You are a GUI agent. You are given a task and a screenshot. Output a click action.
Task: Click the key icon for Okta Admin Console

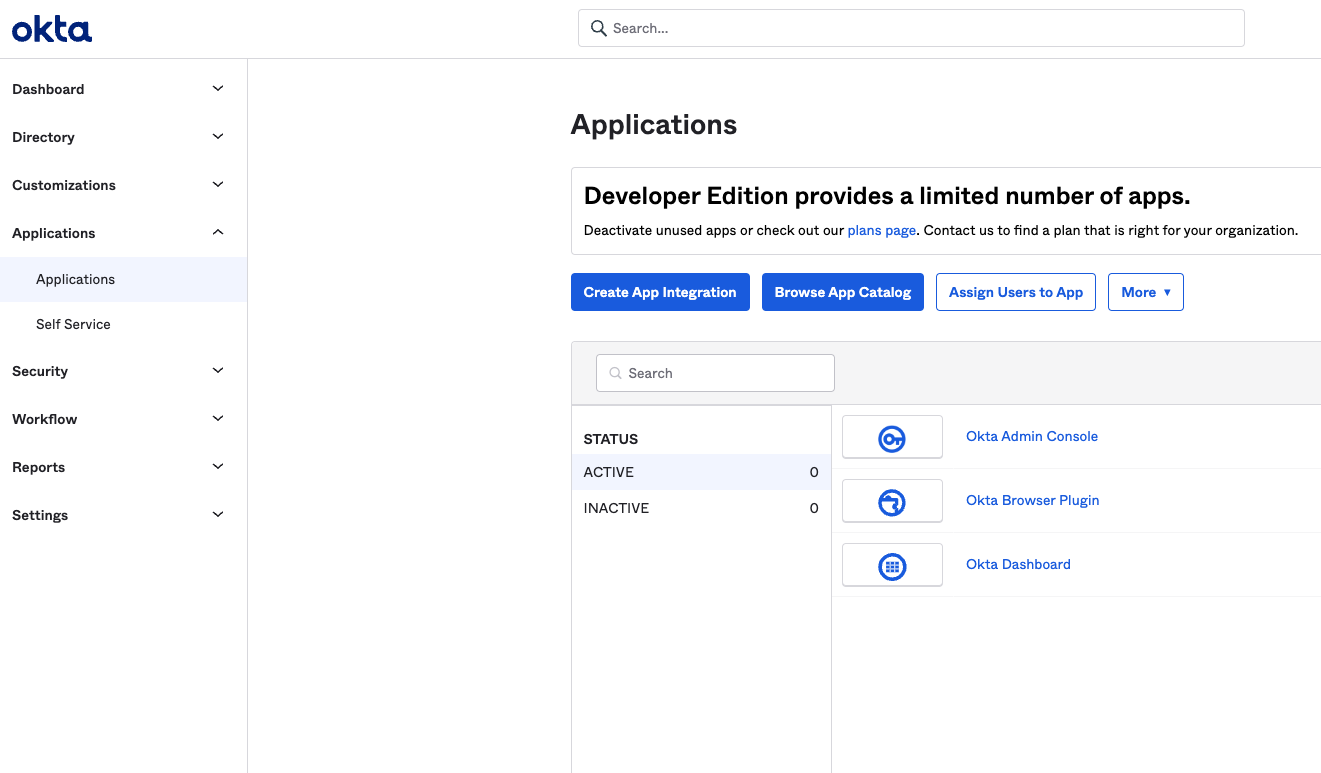pos(891,437)
